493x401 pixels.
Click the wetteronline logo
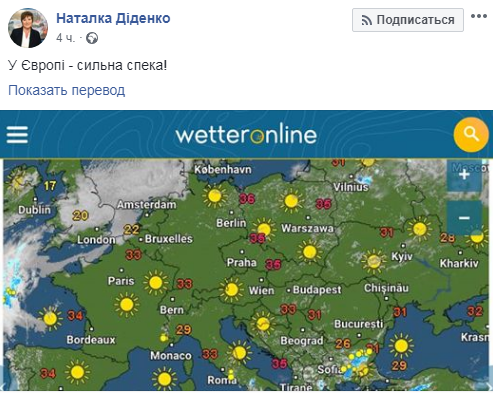click(x=246, y=134)
